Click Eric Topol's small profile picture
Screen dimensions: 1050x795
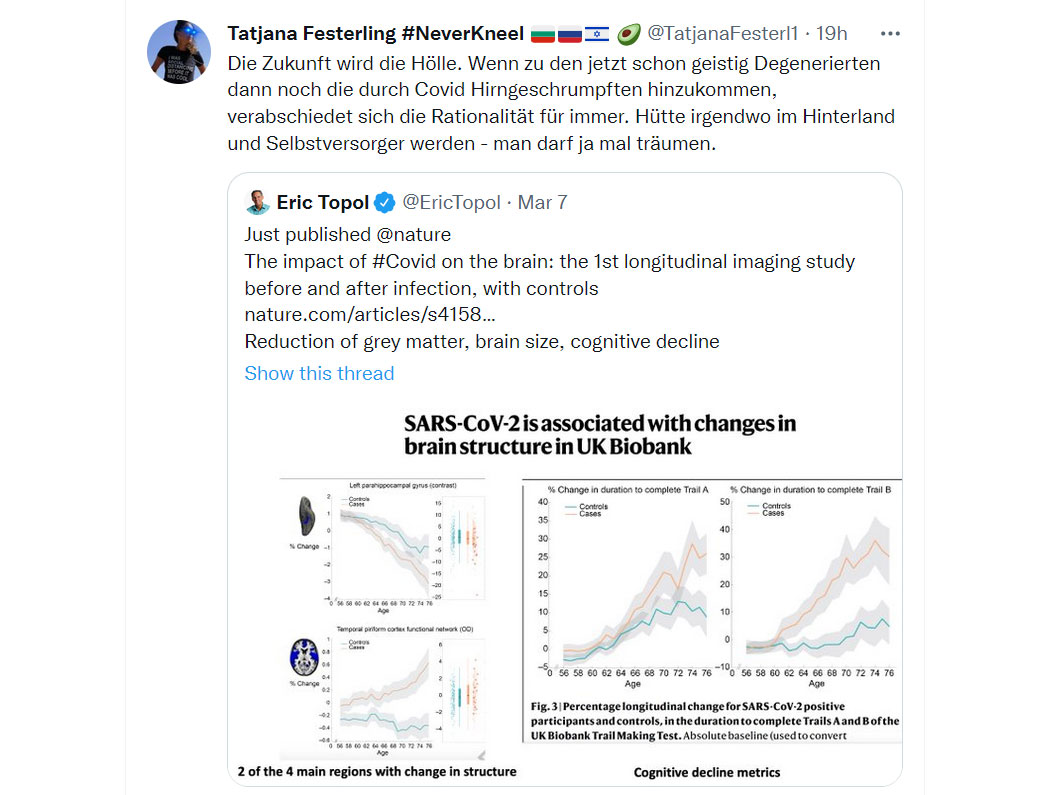point(258,202)
